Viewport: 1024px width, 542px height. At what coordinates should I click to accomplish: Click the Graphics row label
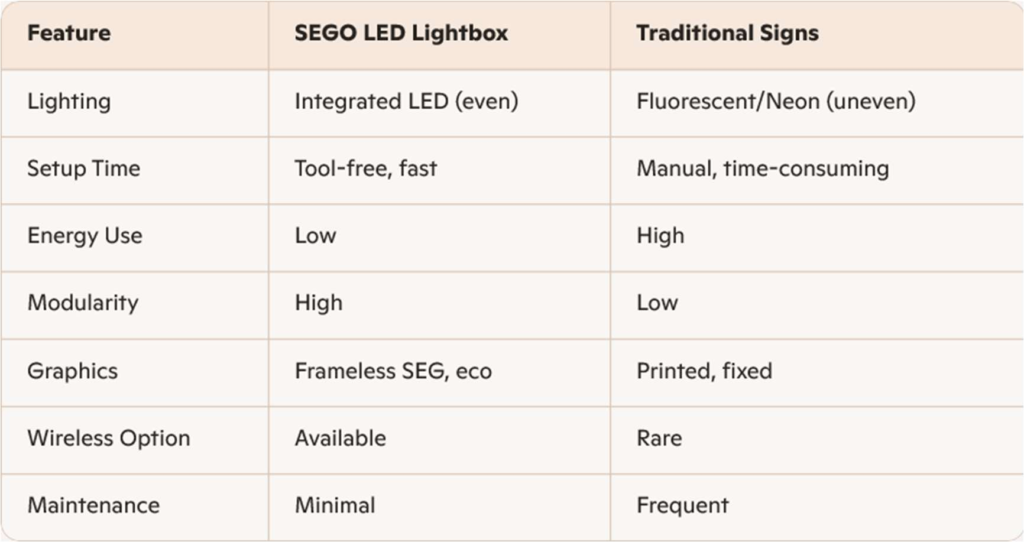[x=72, y=371]
